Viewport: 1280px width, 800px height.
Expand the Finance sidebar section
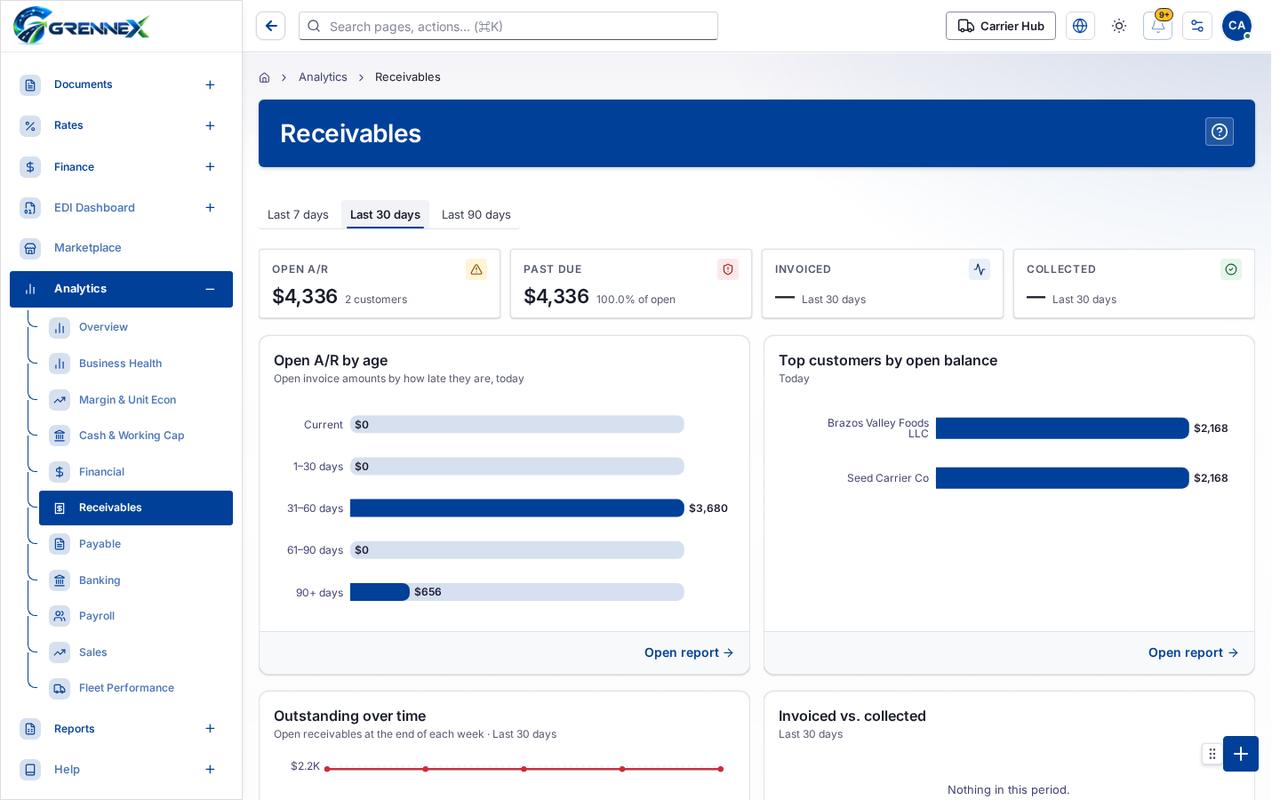tap(210, 167)
